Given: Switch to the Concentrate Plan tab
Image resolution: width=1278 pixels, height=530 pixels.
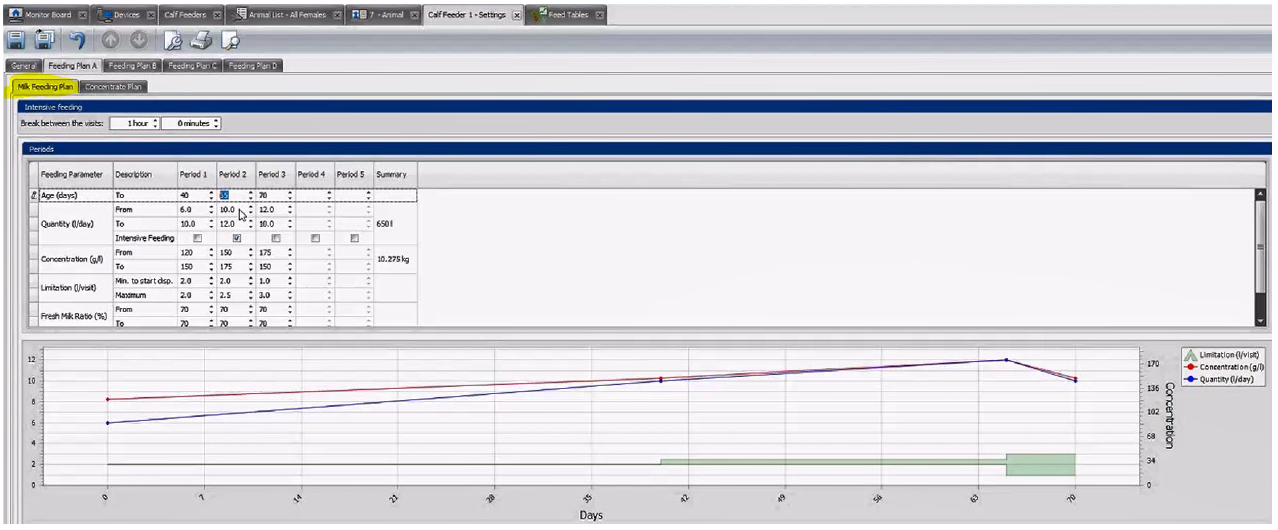Looking at the screenshot, I should pyautogui.click(x=113, y=87).
